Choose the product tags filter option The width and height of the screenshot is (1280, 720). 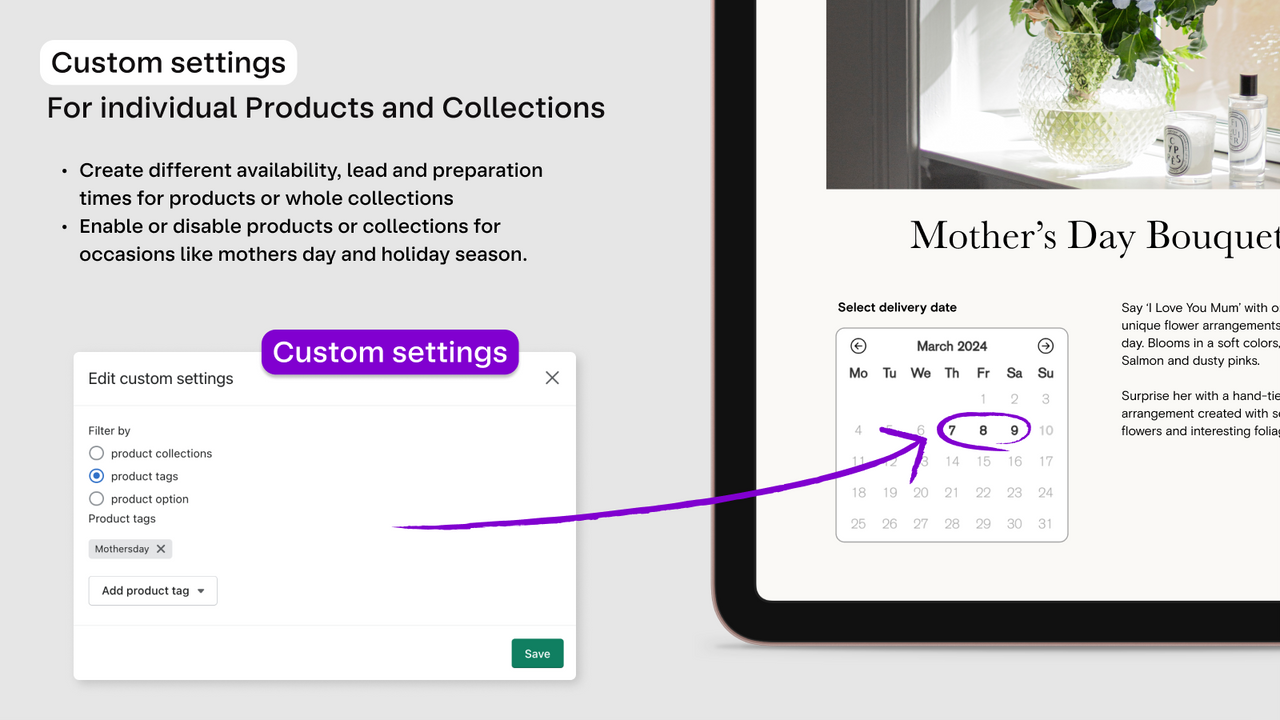[x=96, y=476]
